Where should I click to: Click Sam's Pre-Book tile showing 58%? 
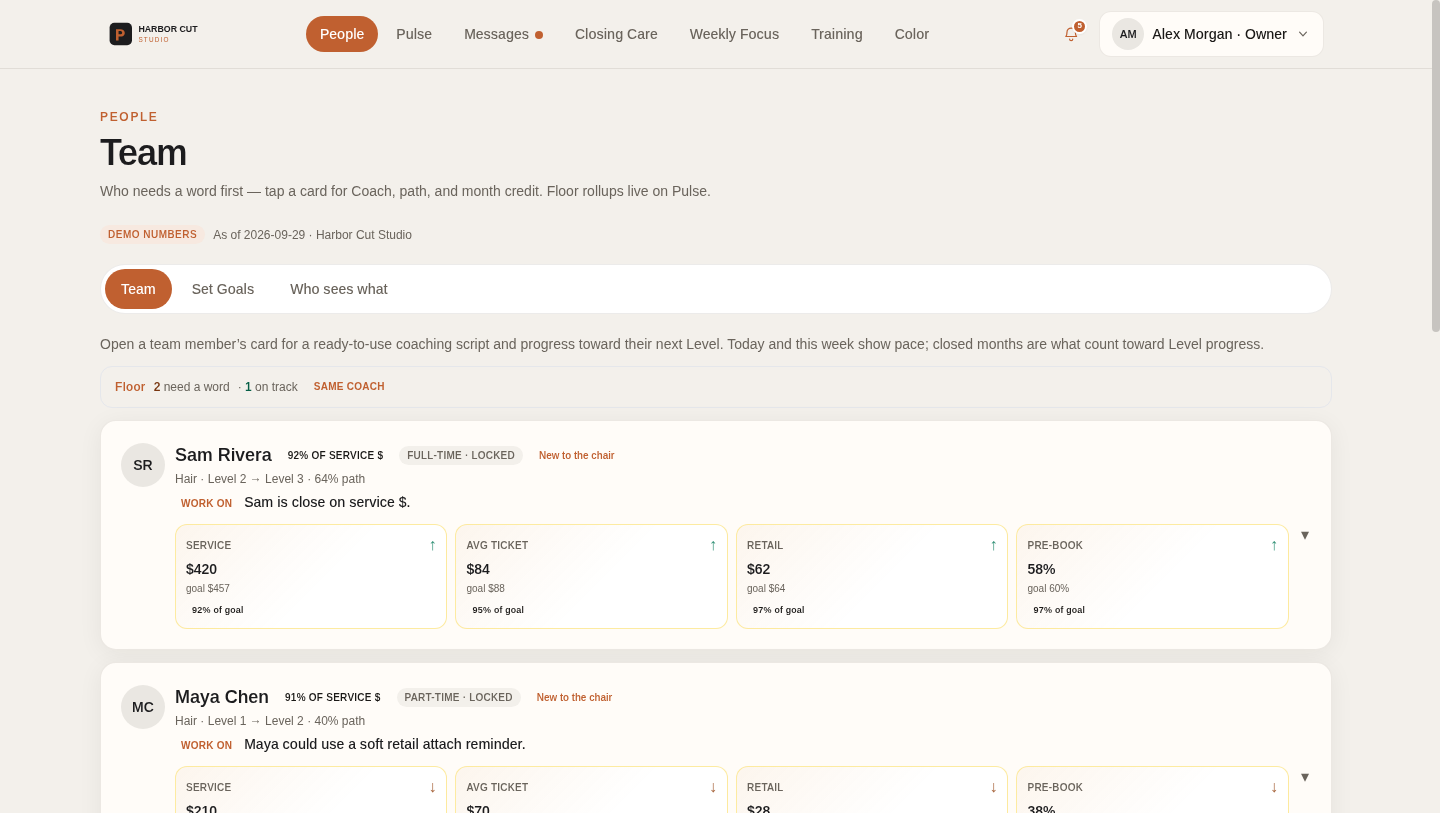coord(1152,577)
